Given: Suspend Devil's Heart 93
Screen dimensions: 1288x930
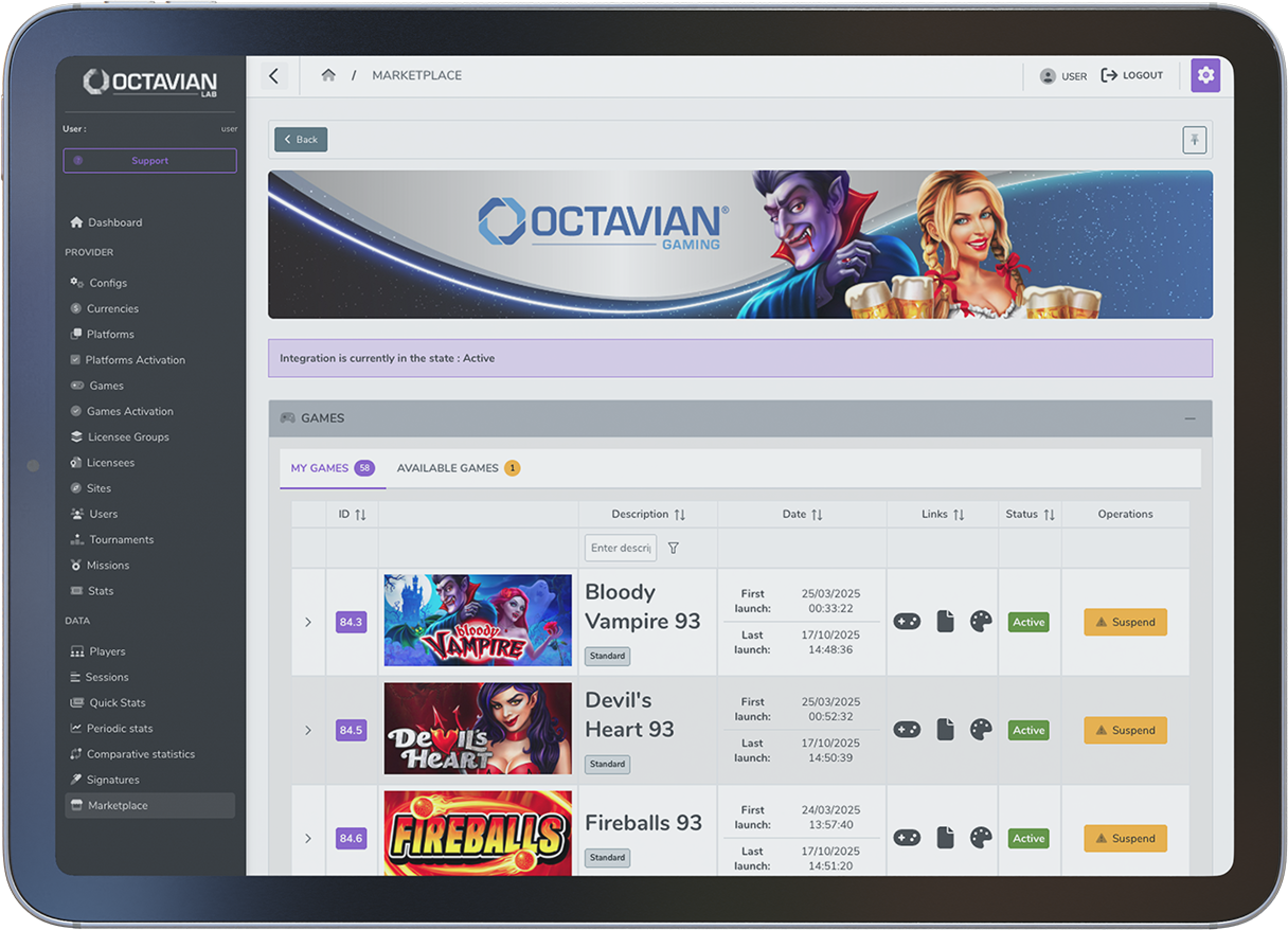Looking at the screenshot, I should pos(1125,730).
